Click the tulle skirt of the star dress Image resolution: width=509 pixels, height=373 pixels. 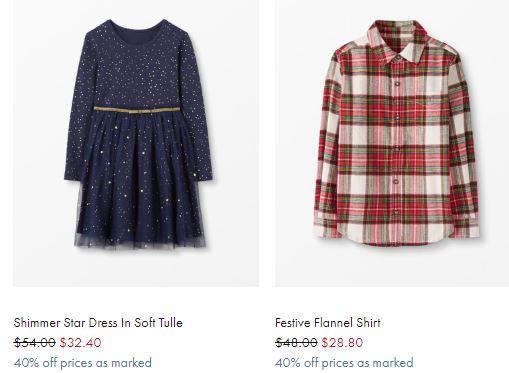pos(139,180)
